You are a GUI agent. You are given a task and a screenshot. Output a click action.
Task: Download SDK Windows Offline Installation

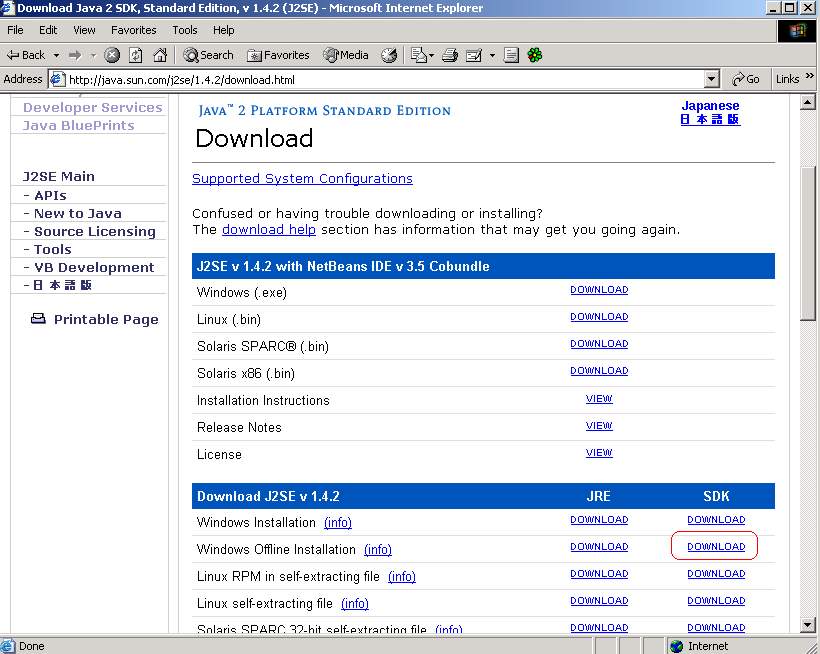[716, 546]
